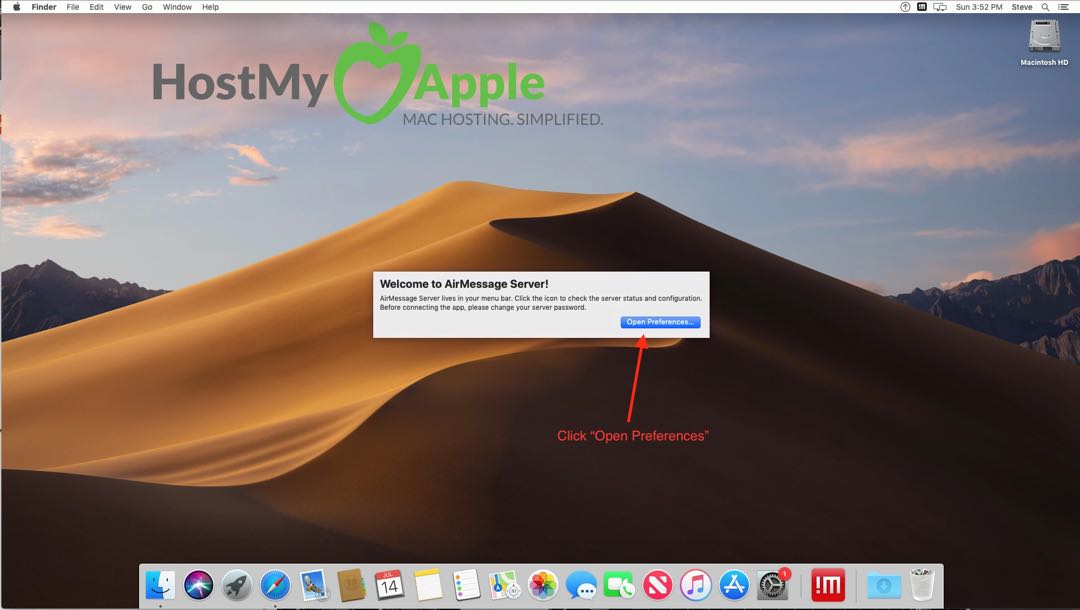
Task: Open the News app icon
Action: (657, 585)
